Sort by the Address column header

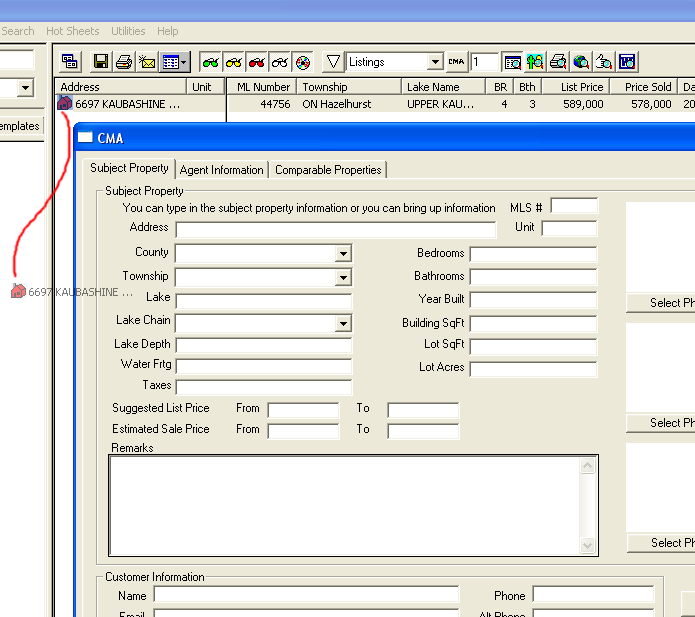click(121, 87)
